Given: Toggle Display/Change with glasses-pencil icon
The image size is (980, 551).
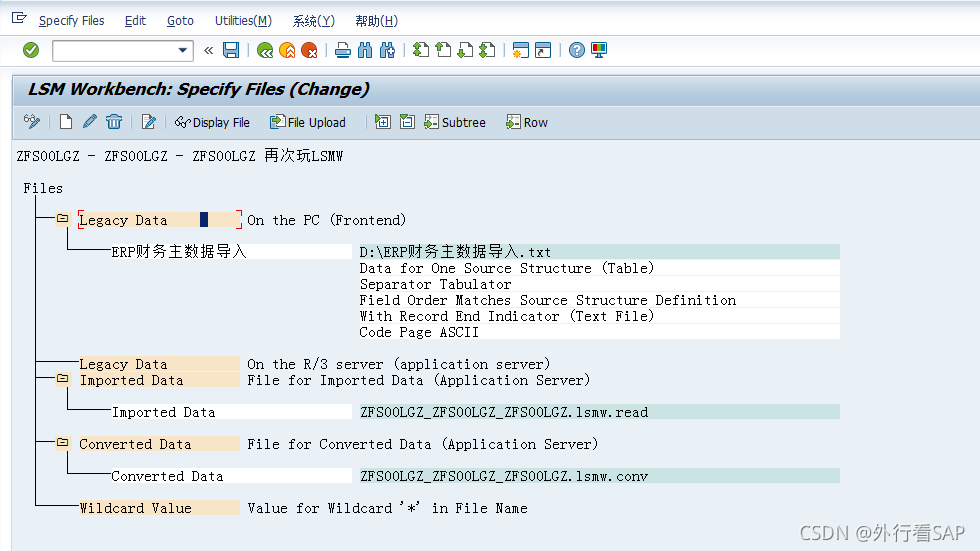Looking at the screenshot, I should [x=32, y=121].
